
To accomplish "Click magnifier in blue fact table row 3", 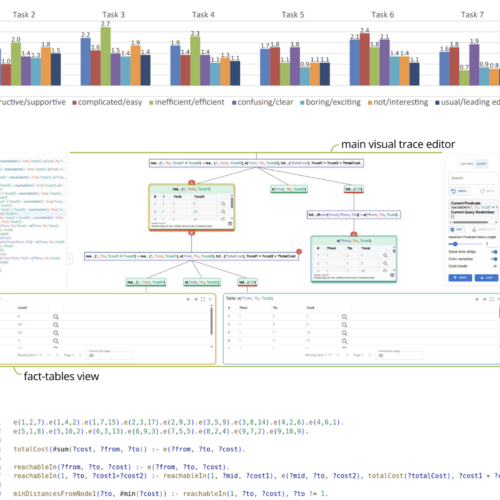I will 344,333.
